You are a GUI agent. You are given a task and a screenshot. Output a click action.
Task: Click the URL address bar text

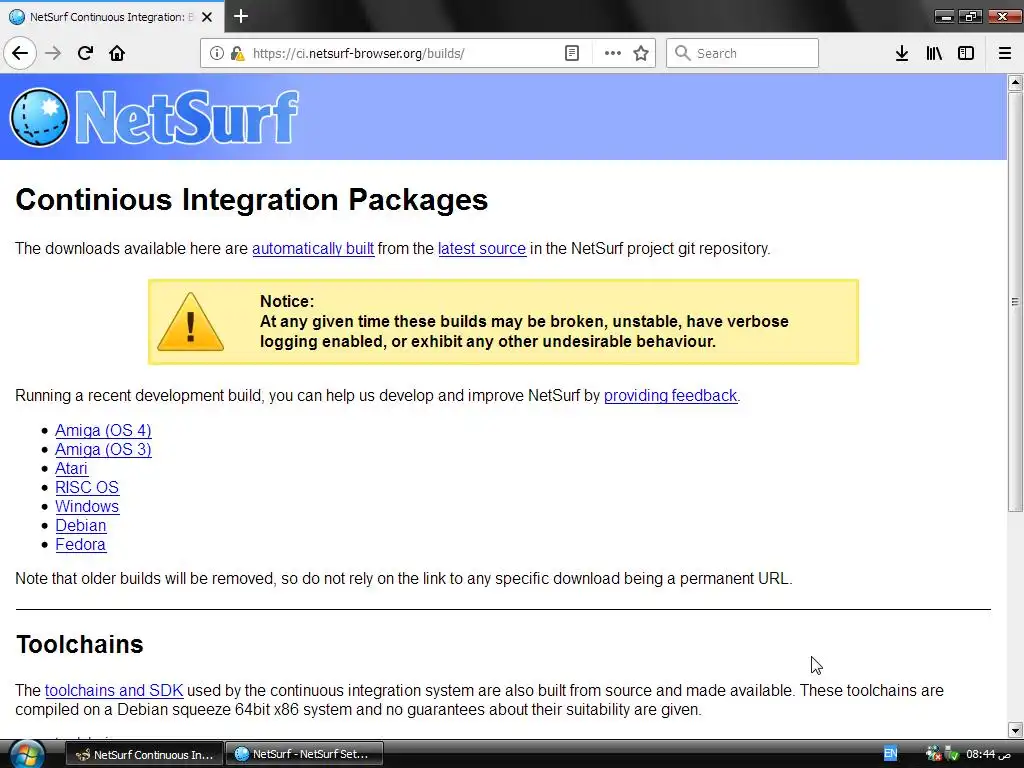coord(359,54)
